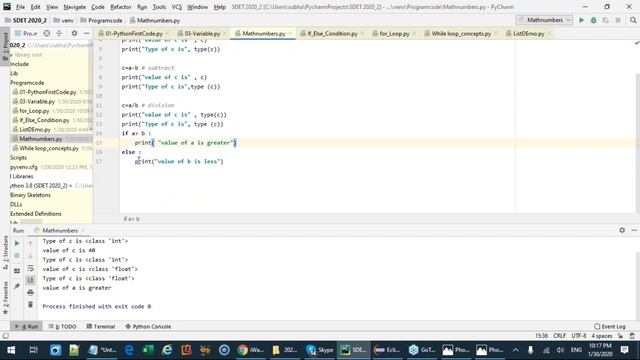This screenshot has height=360, width=640.
Task: Open the Excel icon in the taskbar
Action: pos(148,350)
